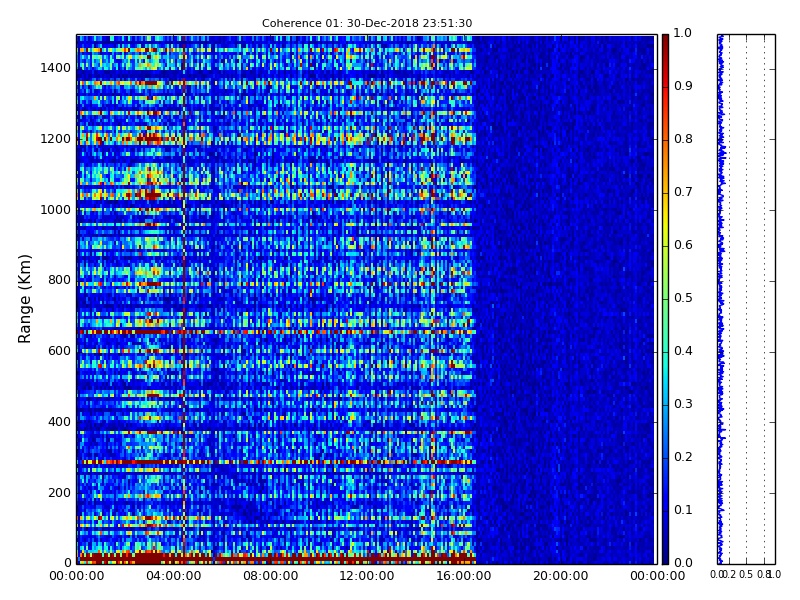Click the 0.9 colorbar tick label
The image size is (800, 600).
click(683, 86)
